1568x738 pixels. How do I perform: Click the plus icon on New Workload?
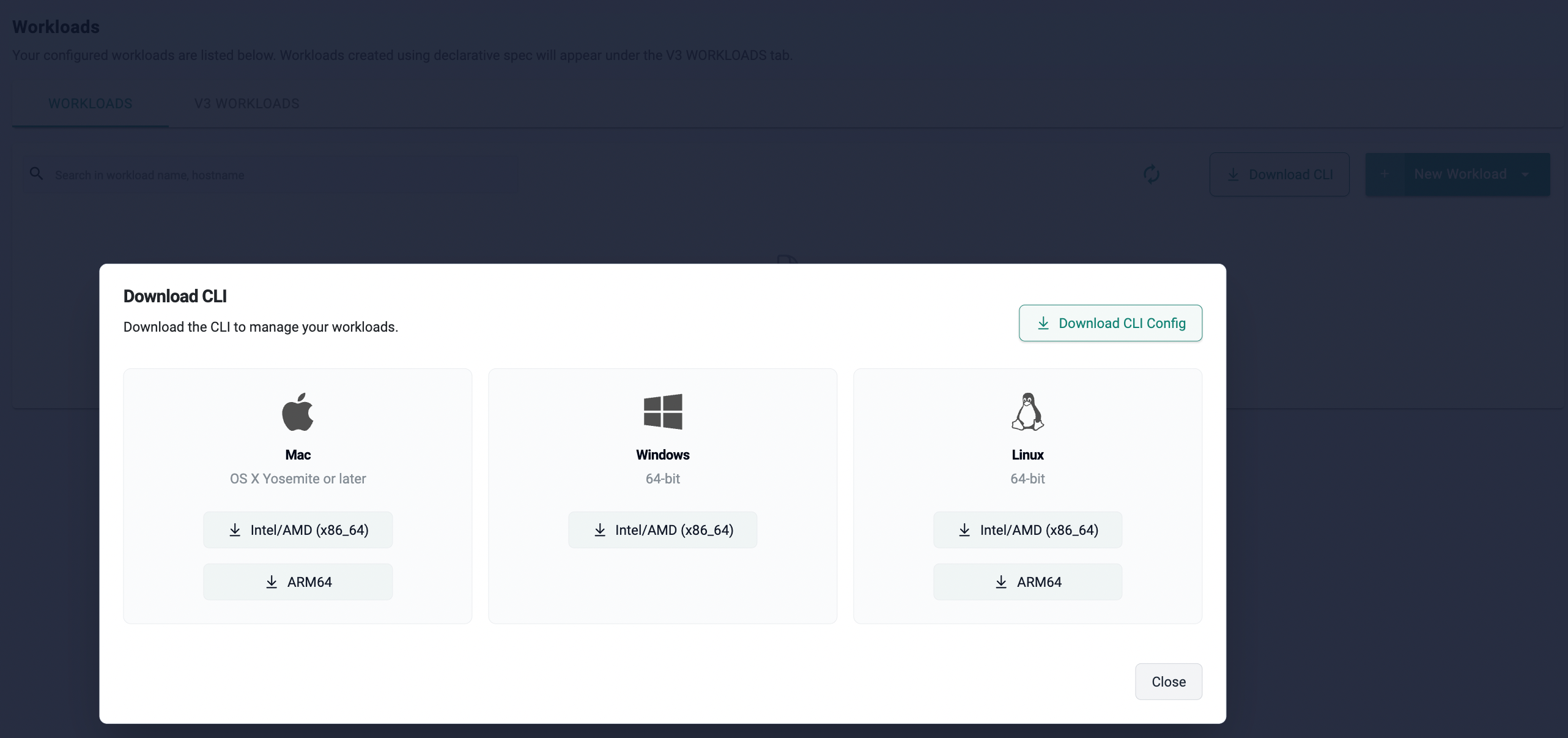(1385, 174)
